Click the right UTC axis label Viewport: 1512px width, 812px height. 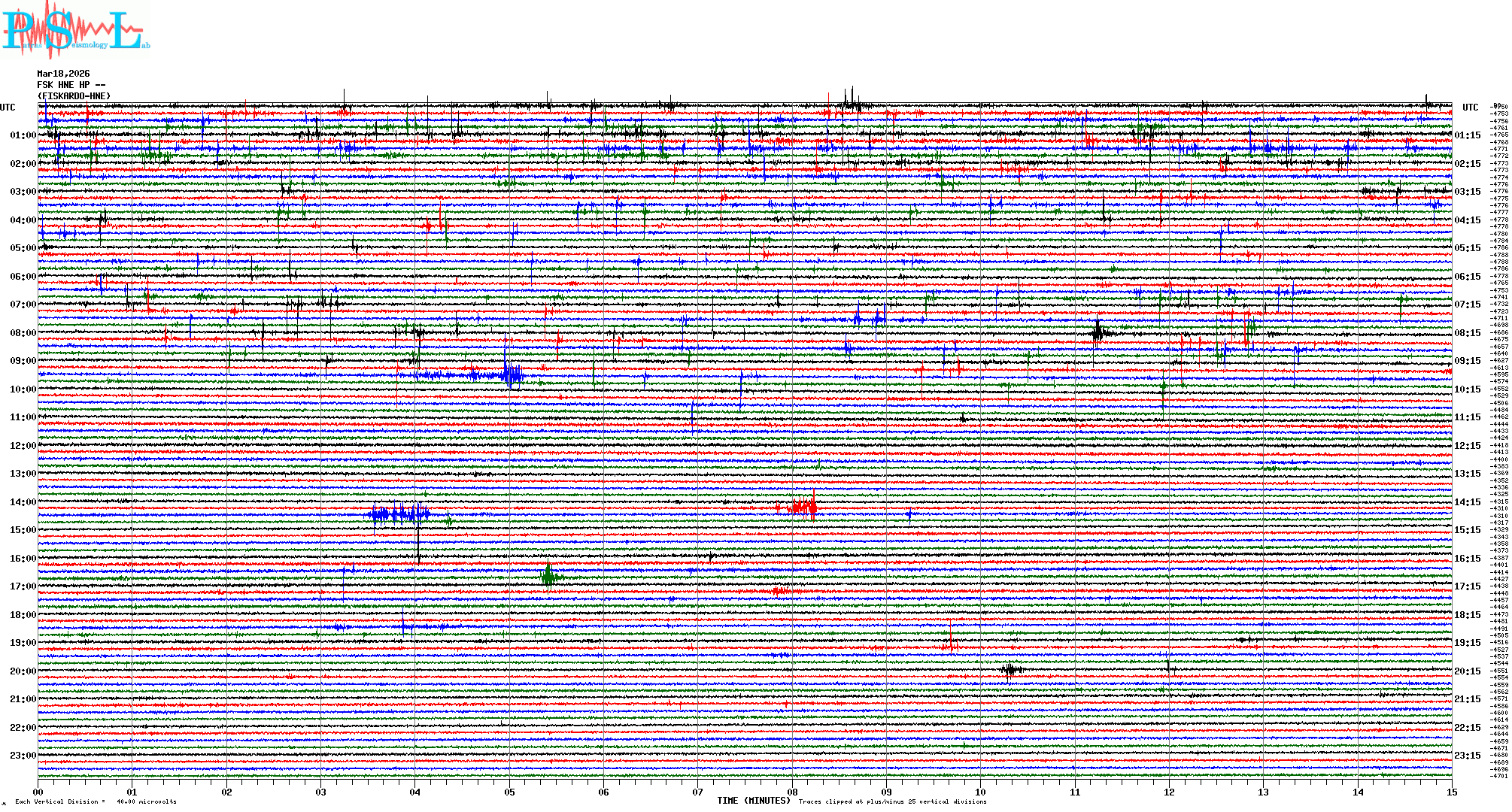tap(1470, 108)
